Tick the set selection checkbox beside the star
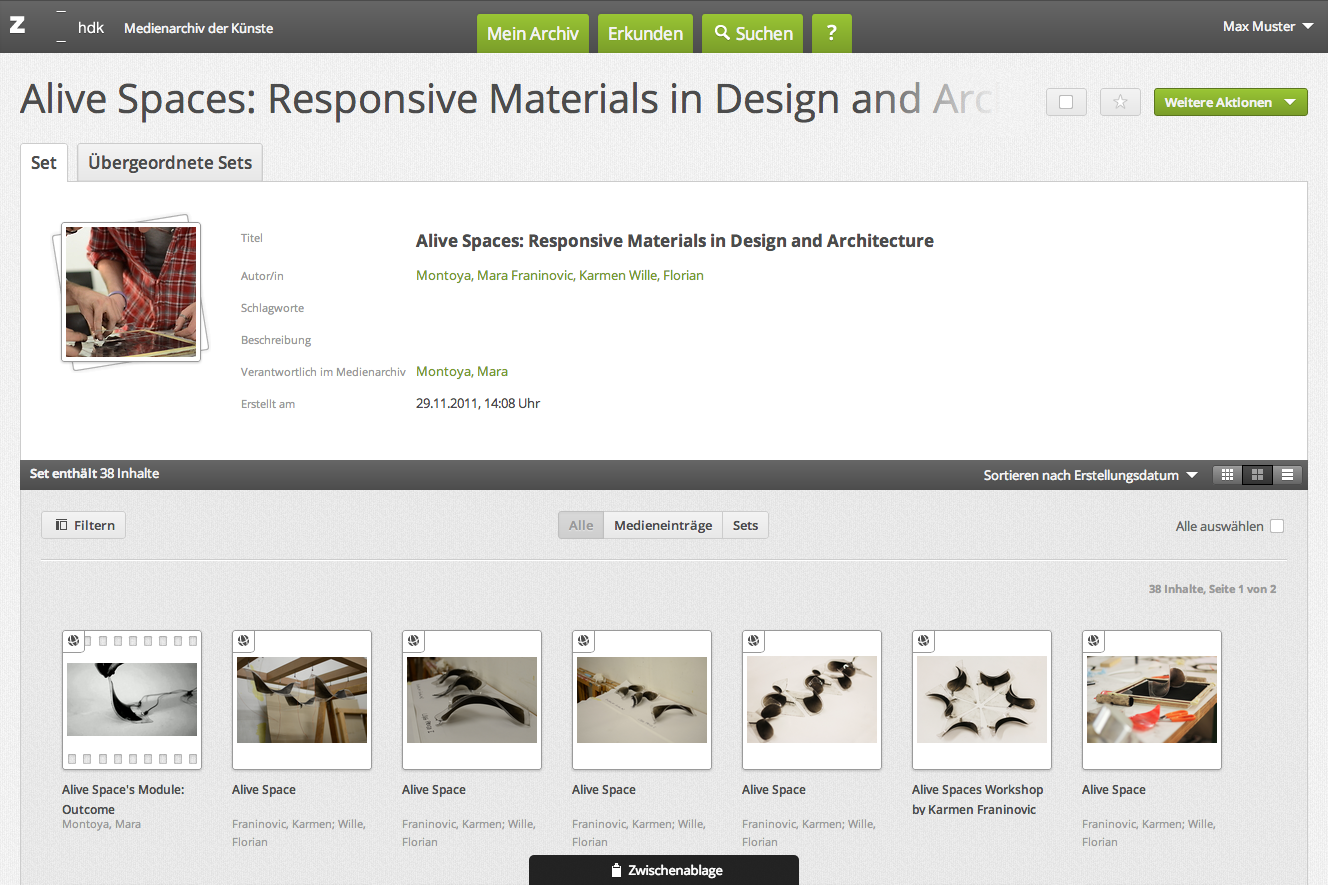 [1066, 102]
